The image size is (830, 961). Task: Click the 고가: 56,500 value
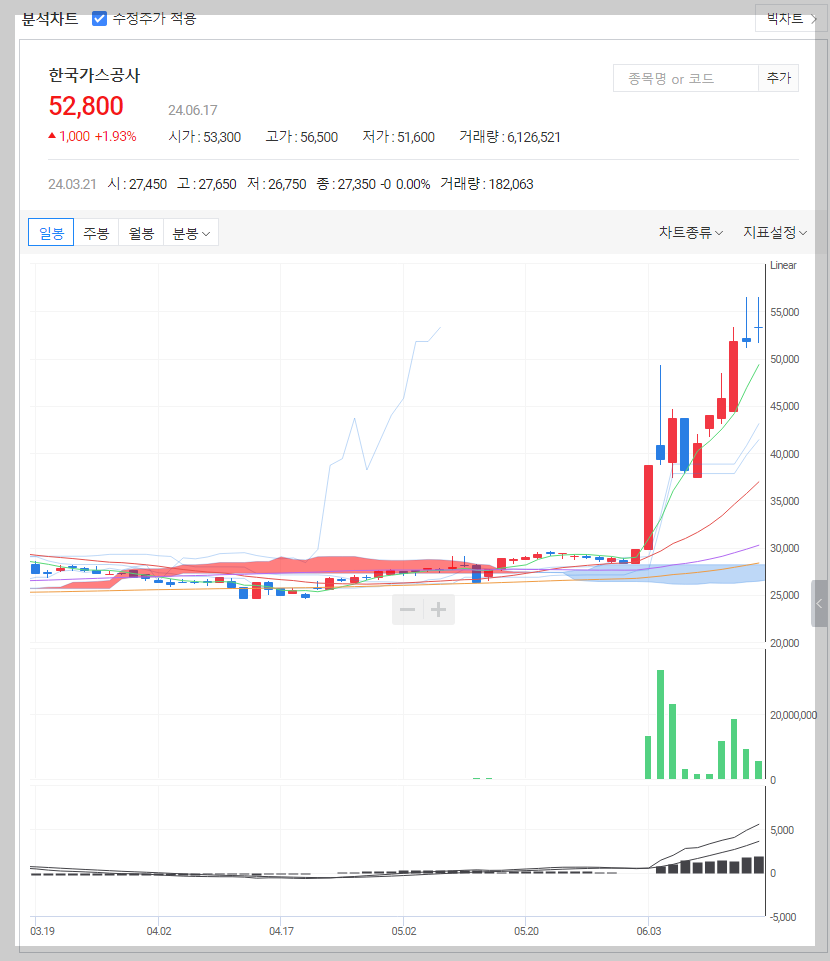[302, 137]
